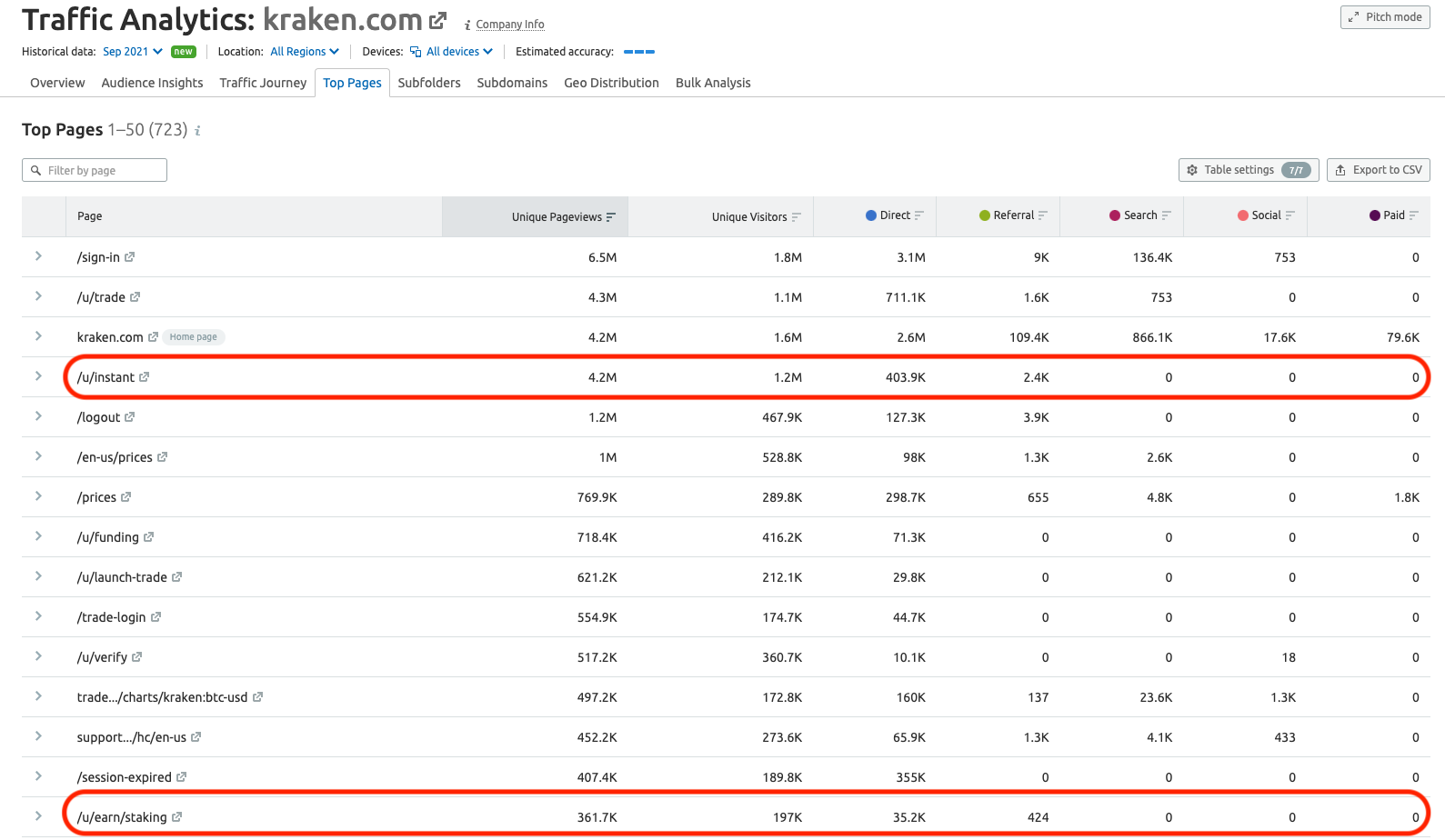
Task: Sort by Social traffic column icon
Action: [x=1290, y=215]
